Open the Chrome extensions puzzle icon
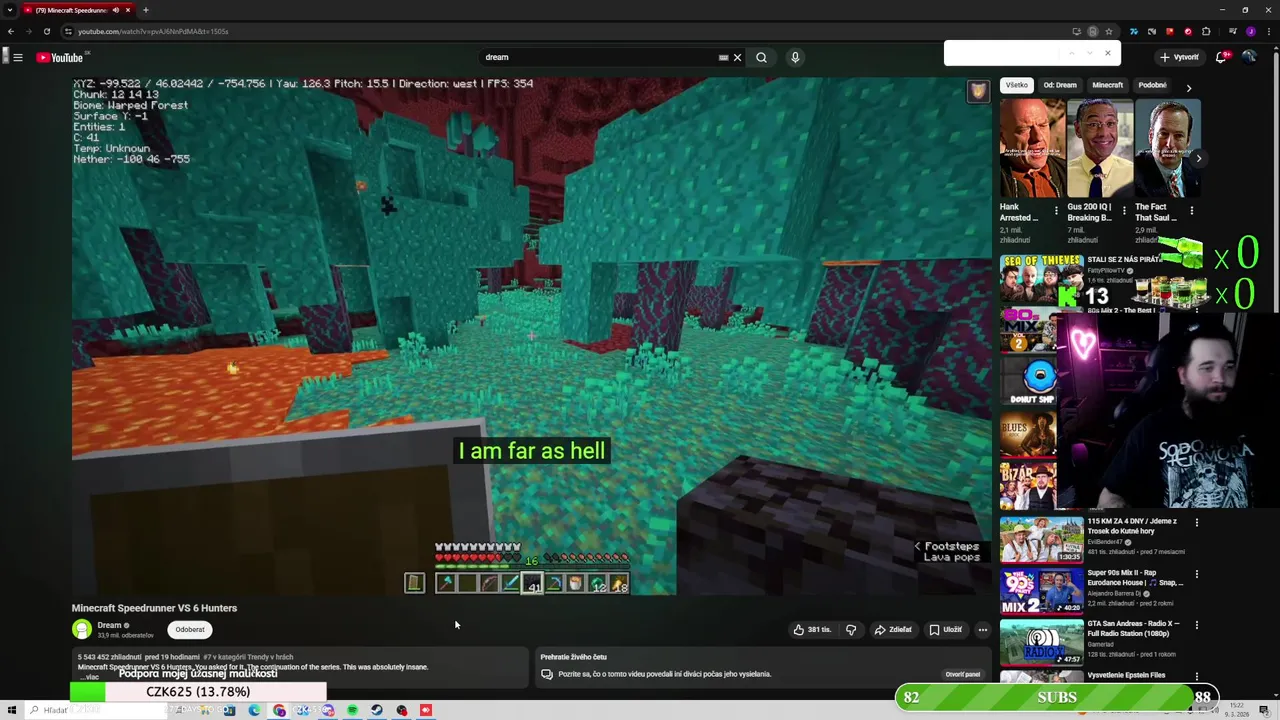The width and height of the screenshot is (1280, 720). [x=1206, y=31]
